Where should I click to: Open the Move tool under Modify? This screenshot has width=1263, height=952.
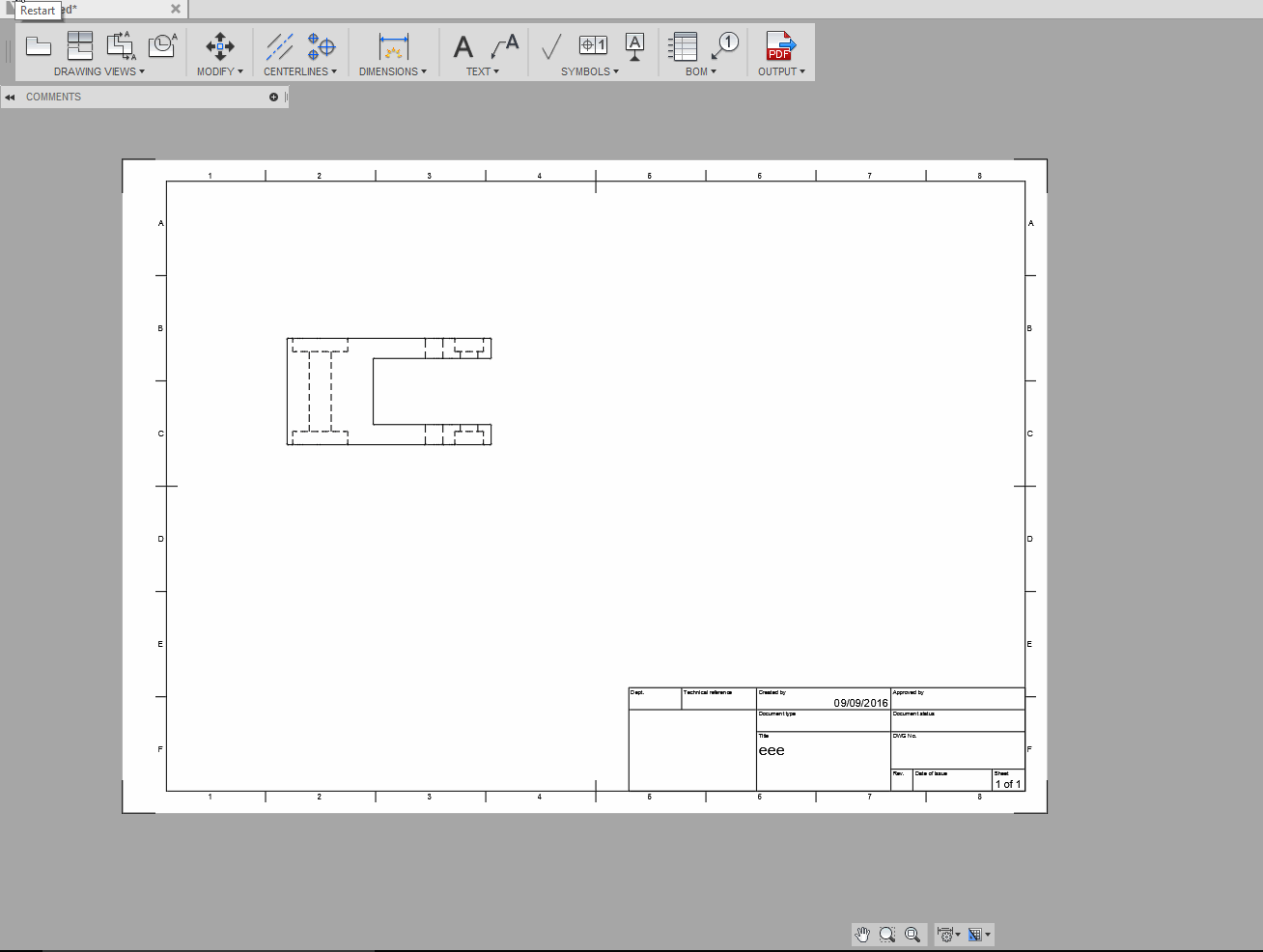[219, 46]
